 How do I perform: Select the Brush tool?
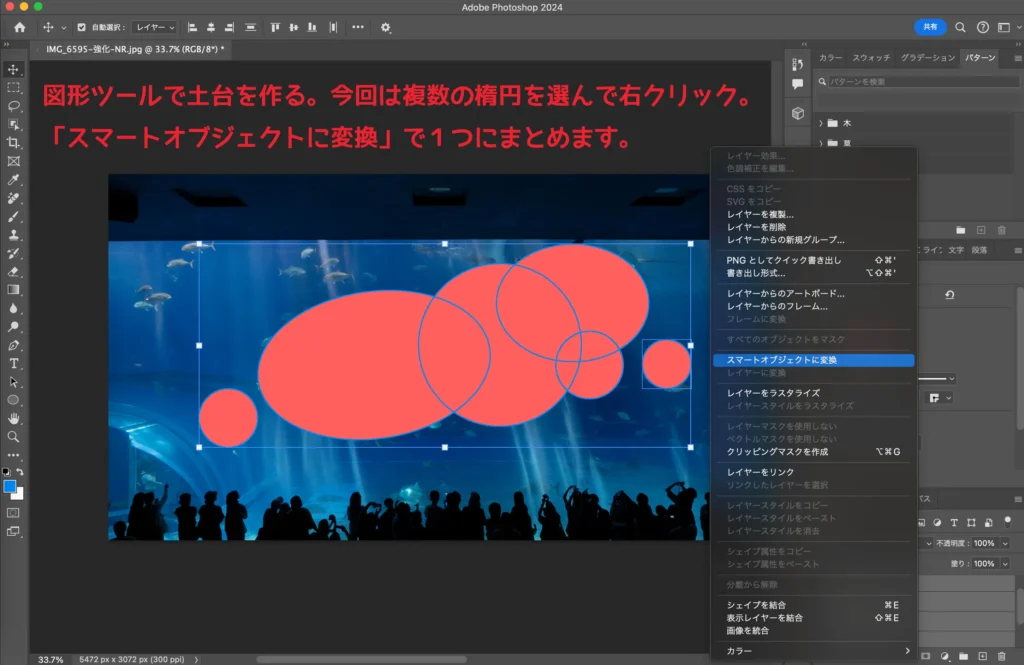click(14, 216)
